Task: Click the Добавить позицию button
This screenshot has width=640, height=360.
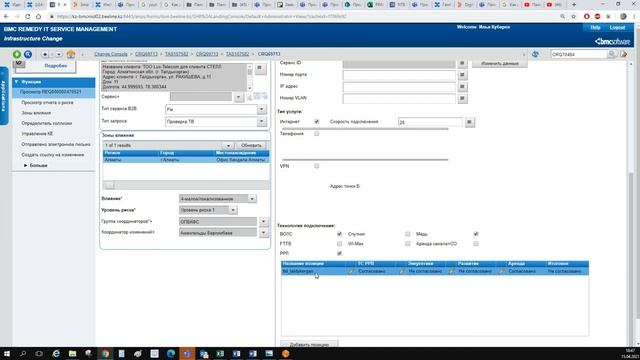Action: (309, 344)
